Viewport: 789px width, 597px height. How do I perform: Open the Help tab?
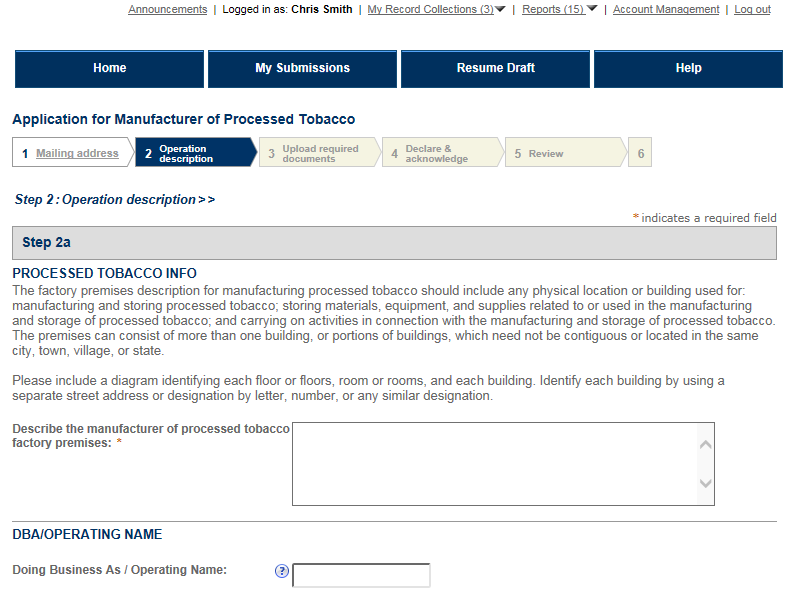coord(688,69)
